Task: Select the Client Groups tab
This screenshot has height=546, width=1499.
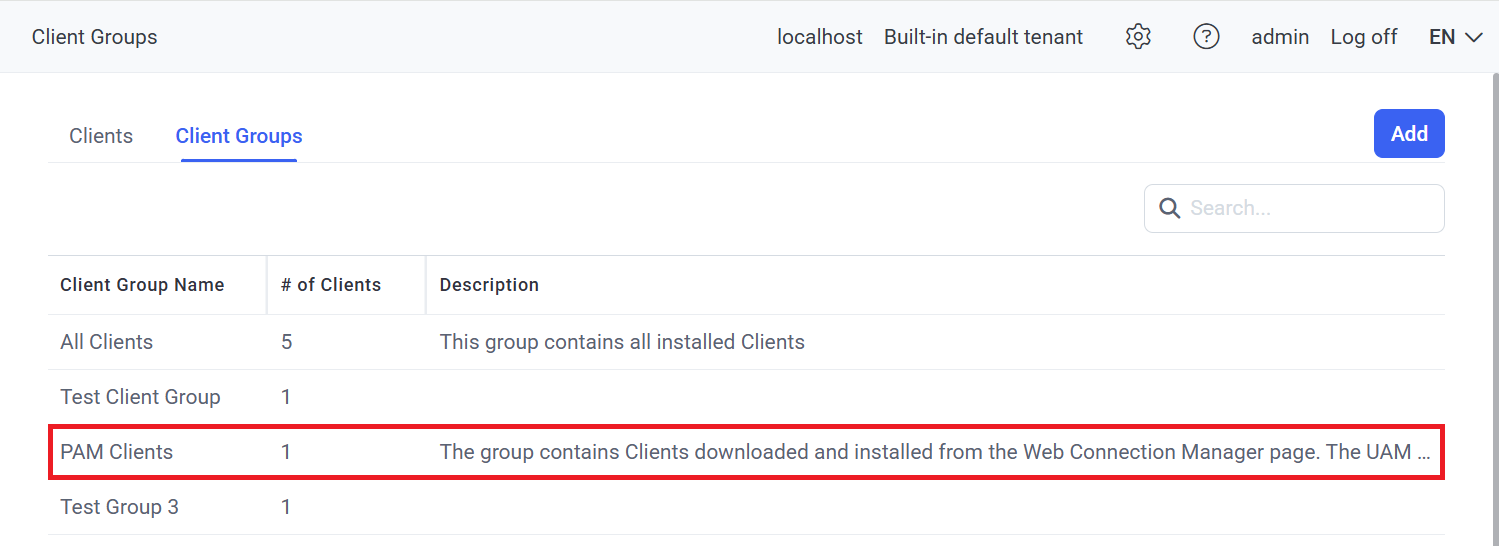Action: 239,136
